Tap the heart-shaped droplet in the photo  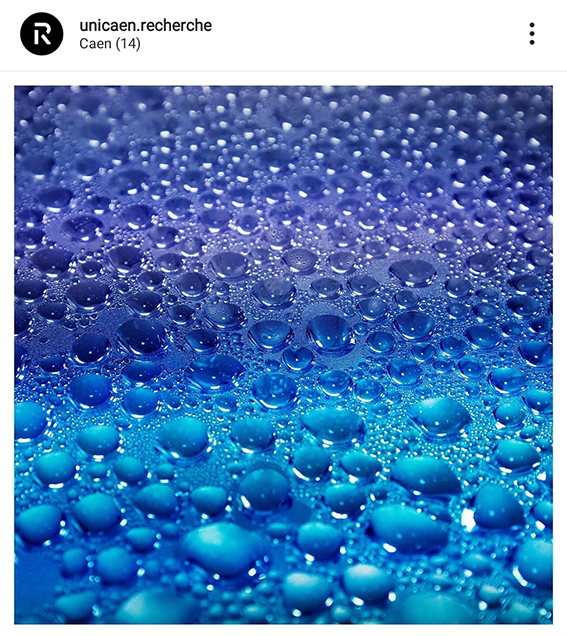click(298, 358)
